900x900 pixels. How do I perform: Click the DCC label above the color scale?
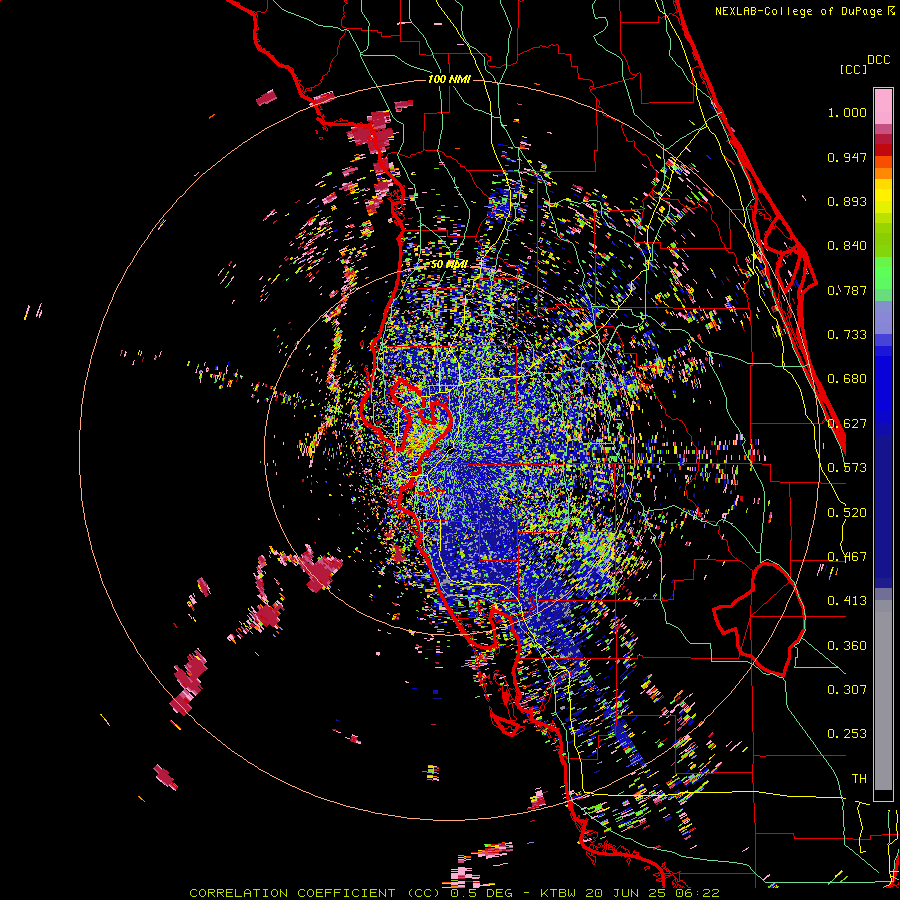879,60
